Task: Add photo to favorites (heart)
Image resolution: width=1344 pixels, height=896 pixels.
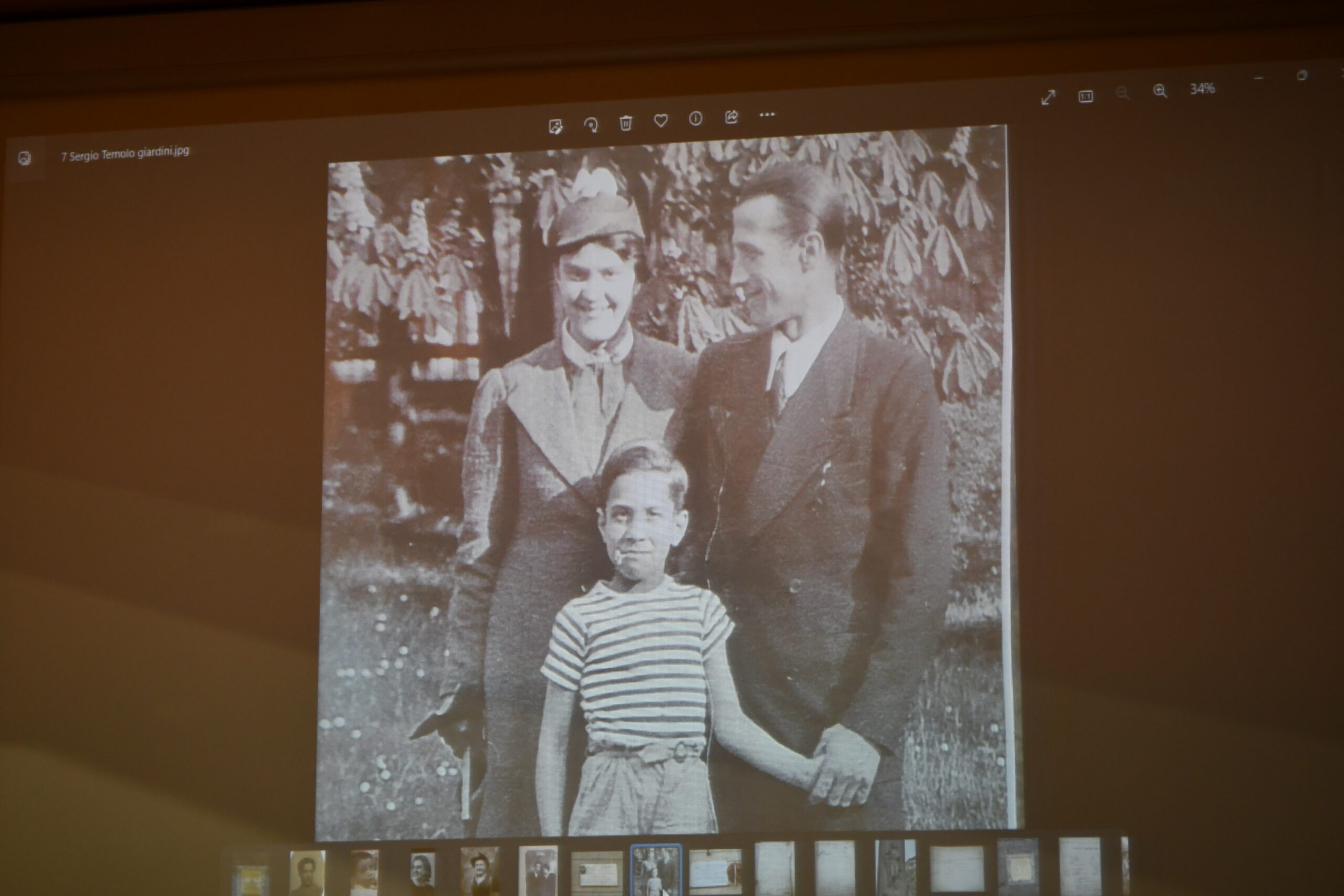Action: pyautogui.click(x=660, y=121)
